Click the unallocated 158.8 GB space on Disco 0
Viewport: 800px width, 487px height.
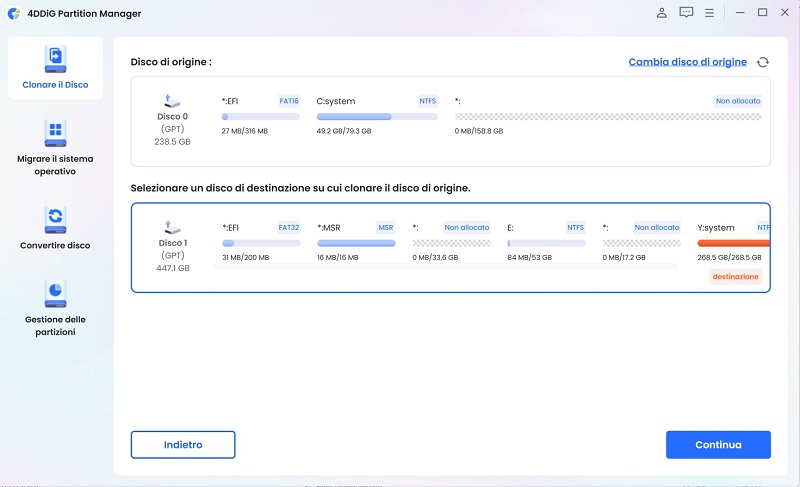(608, 117)
